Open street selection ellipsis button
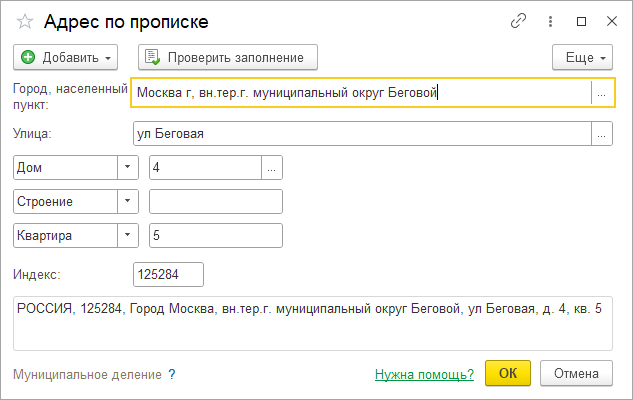Image resolution: width=633 pixels, height=400 pixels. [x=602, y=134]
